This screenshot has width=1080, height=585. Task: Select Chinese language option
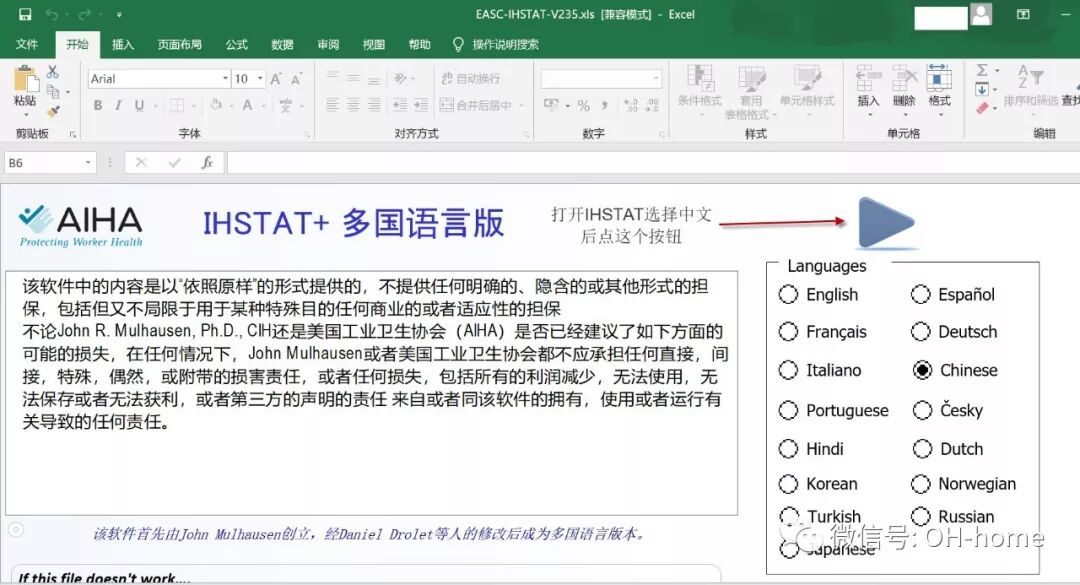pyautogui.click(x=955, y=371)
